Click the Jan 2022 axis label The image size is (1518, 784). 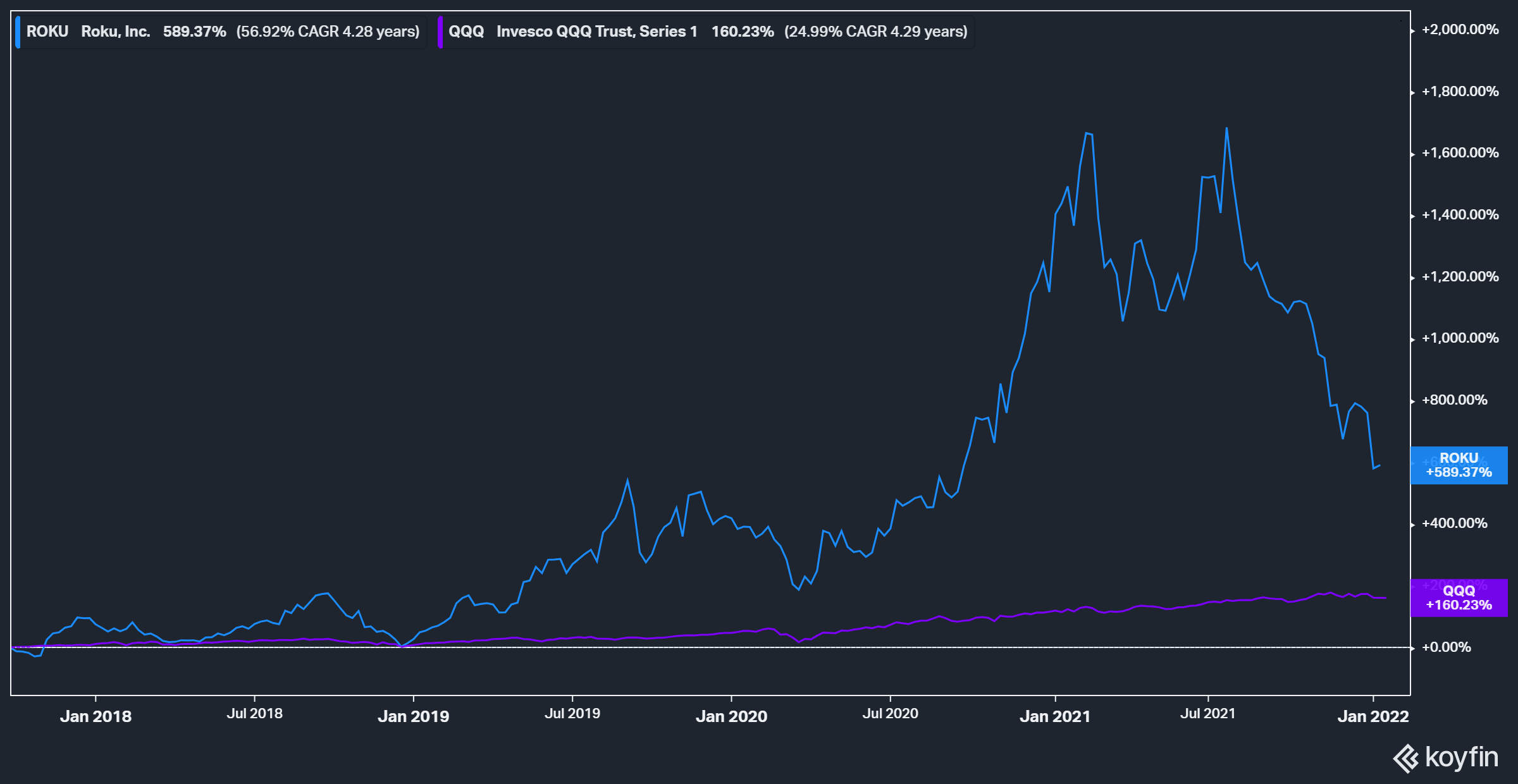[1374, 716]
